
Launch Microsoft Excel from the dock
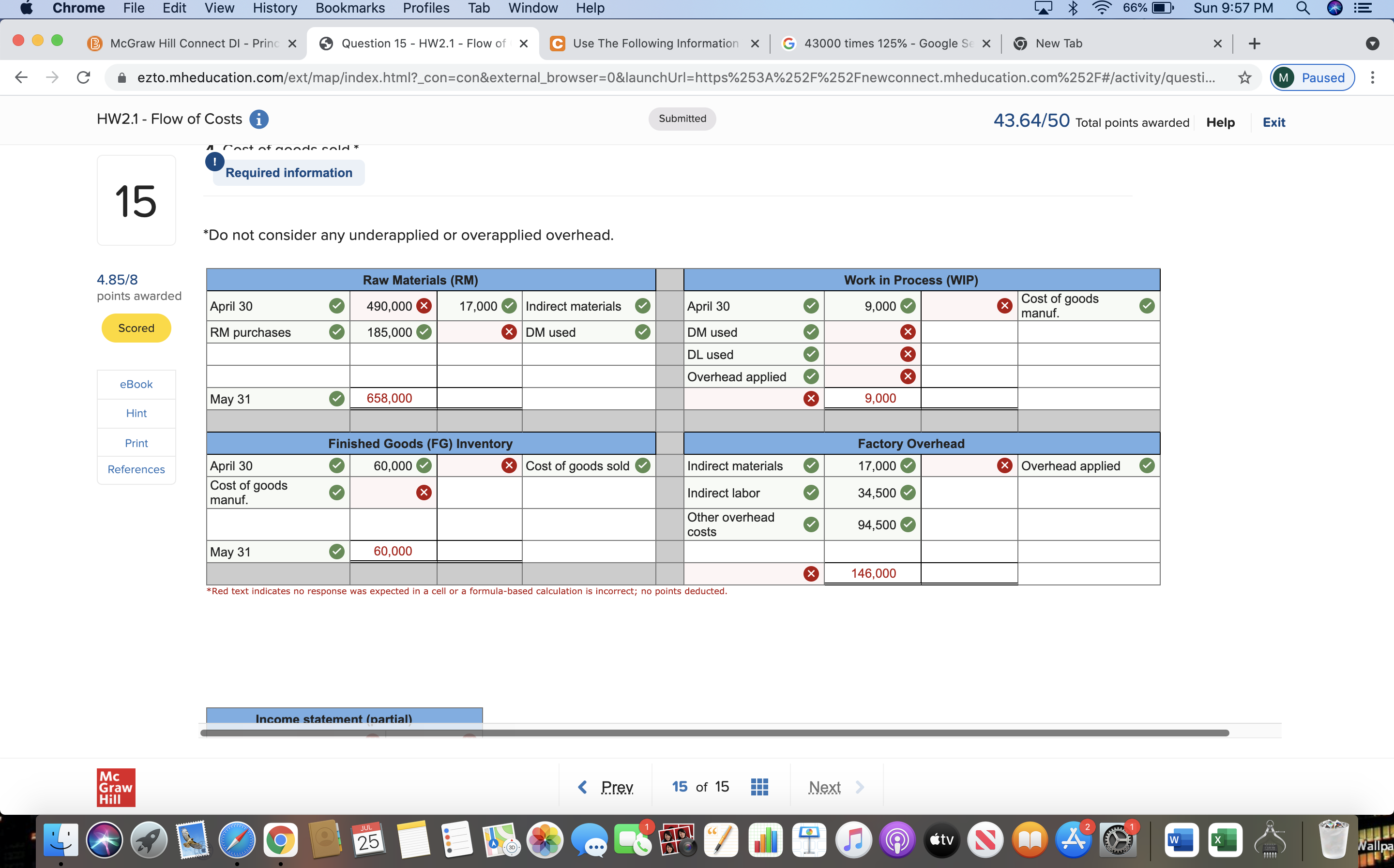click(x=1225, y=840)
